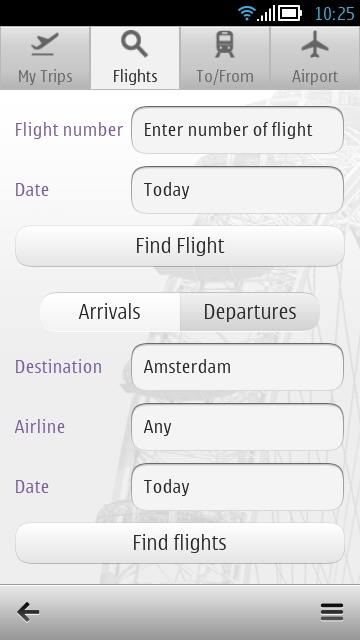Image resolution: width=360 pixels, height=640 pixels.
Task: Switch toggle to Departures
Action: pyautogui.click(x=250, y=312)
